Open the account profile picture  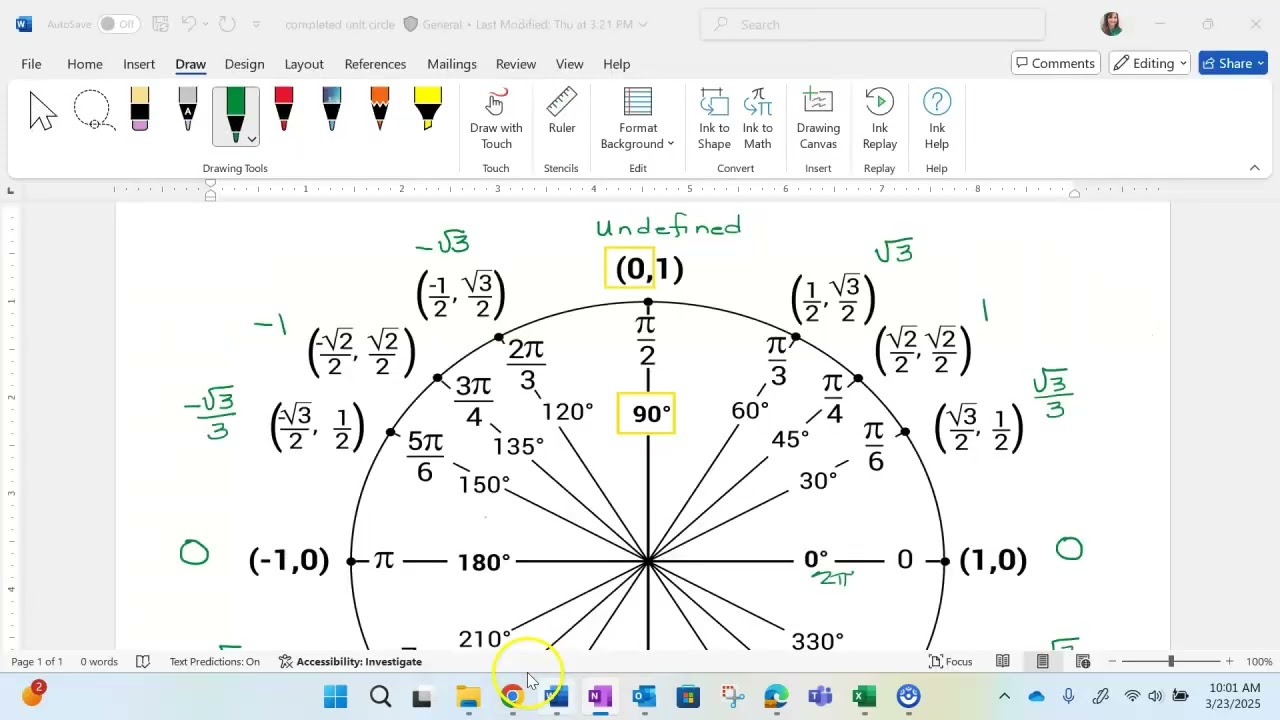click(1111, 24)
